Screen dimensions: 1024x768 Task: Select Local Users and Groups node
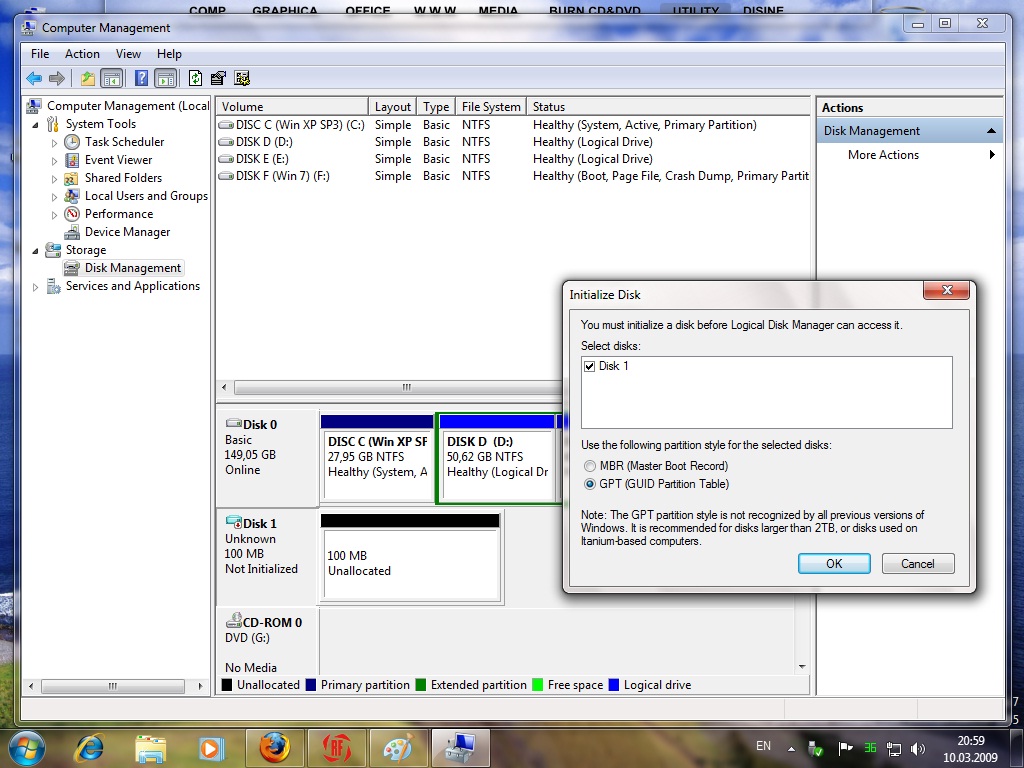click(x=146, y=196)
